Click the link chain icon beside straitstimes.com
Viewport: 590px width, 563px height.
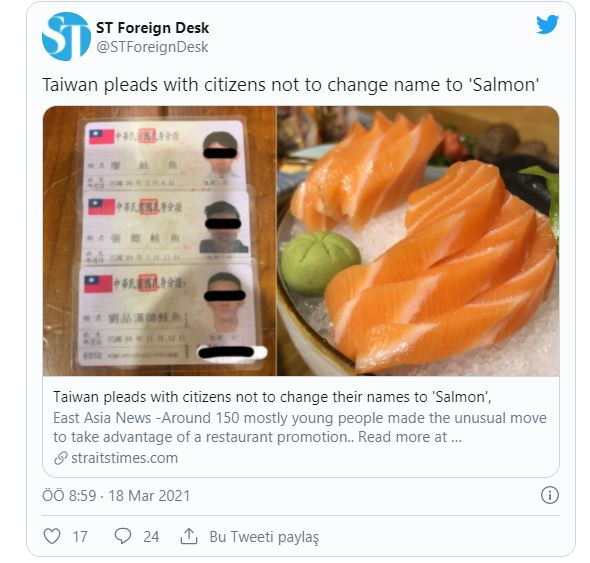point(61,458)
